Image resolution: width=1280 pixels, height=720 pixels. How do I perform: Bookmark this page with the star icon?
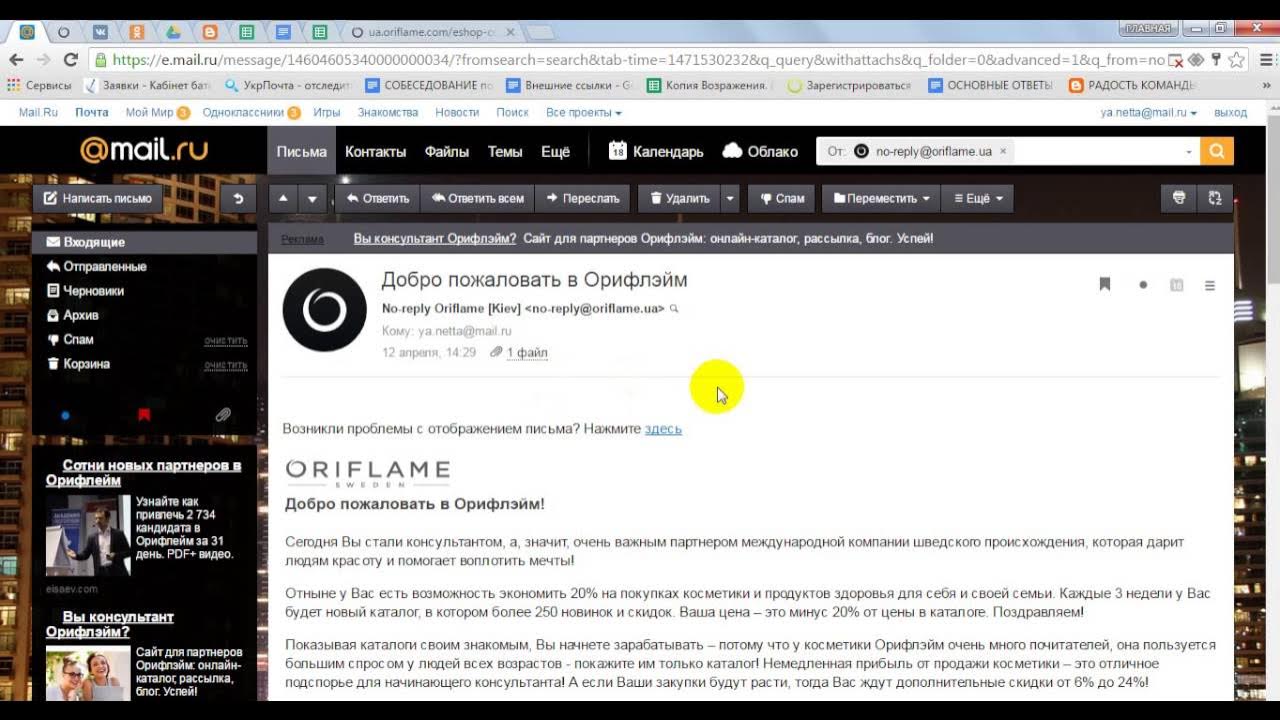[x=1237, y=60]
